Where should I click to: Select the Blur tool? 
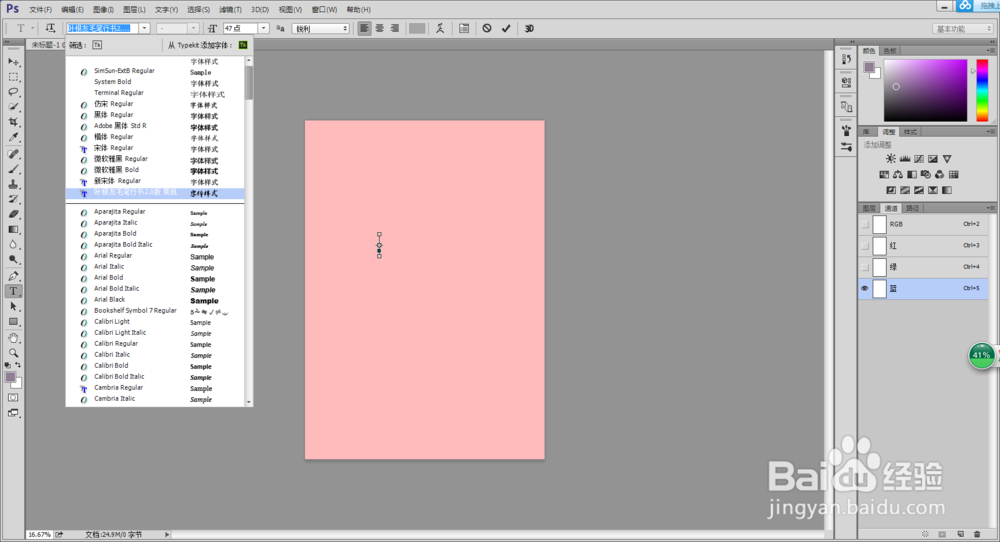13,244
